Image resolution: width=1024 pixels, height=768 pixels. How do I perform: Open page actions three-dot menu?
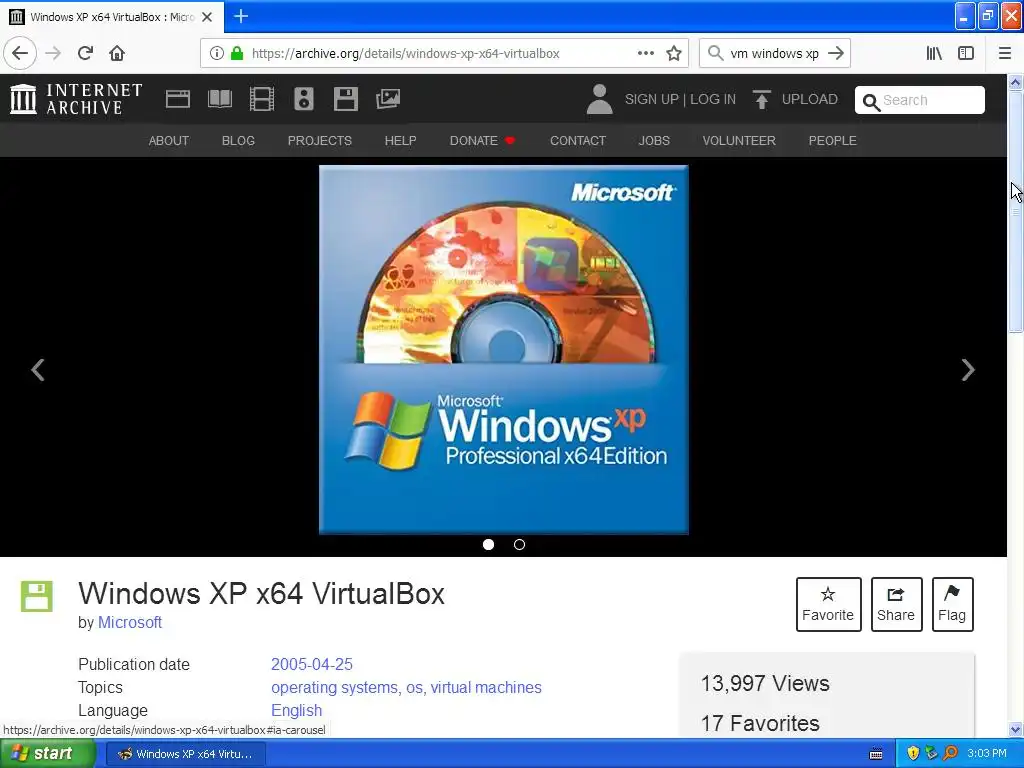point(645,54)
